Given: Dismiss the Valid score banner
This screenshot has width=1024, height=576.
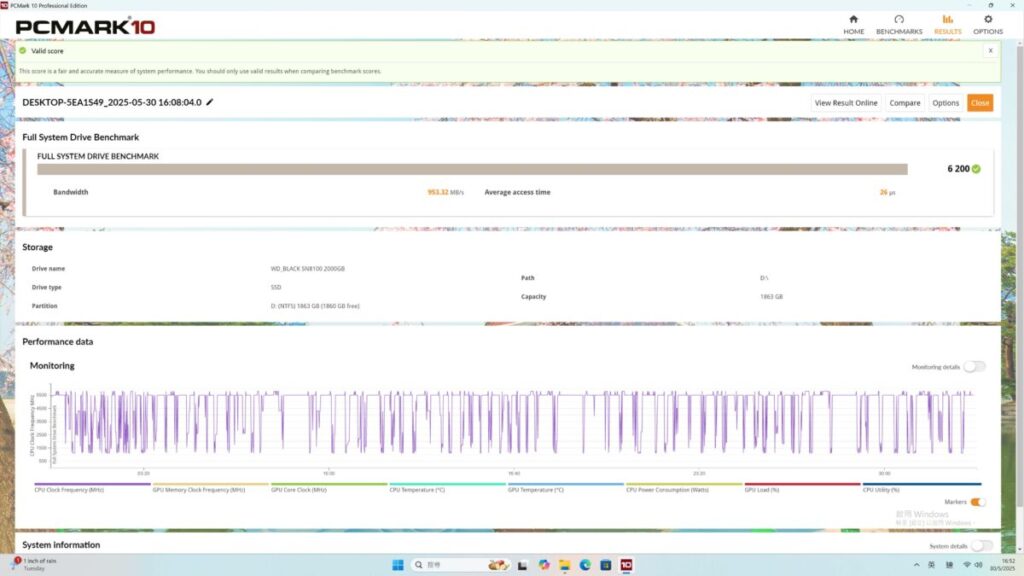Looking at the screenshot, I should click(990, 51).
